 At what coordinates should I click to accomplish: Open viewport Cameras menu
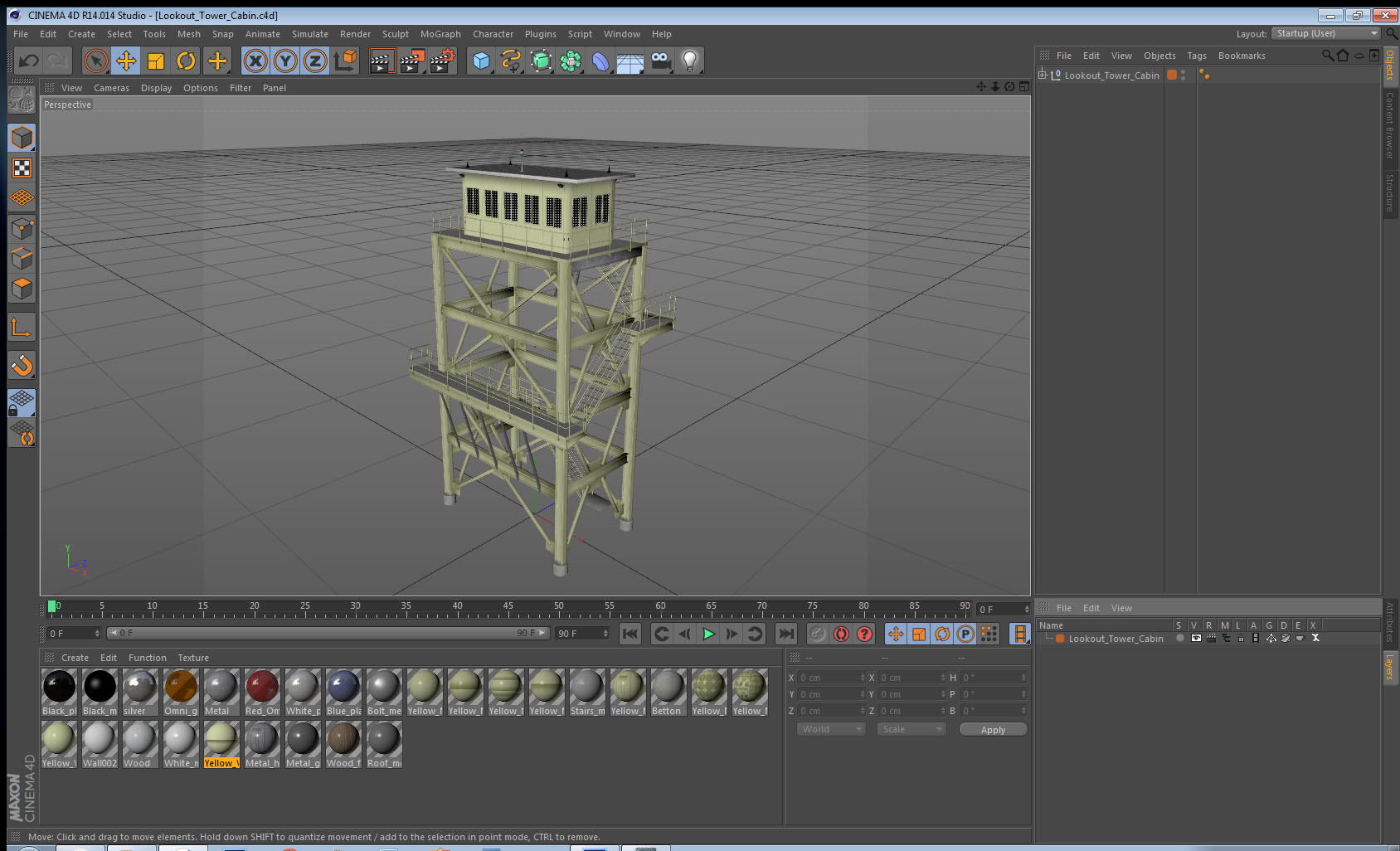pos(111,88)
